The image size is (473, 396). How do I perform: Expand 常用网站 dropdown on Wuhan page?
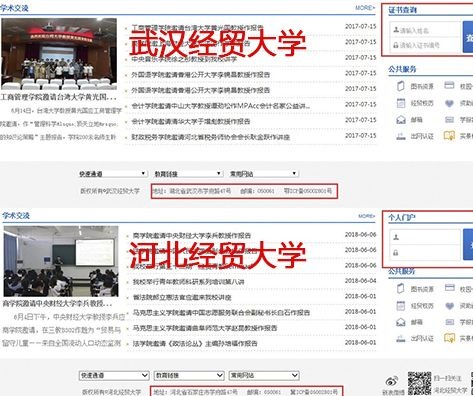[264, 174]
